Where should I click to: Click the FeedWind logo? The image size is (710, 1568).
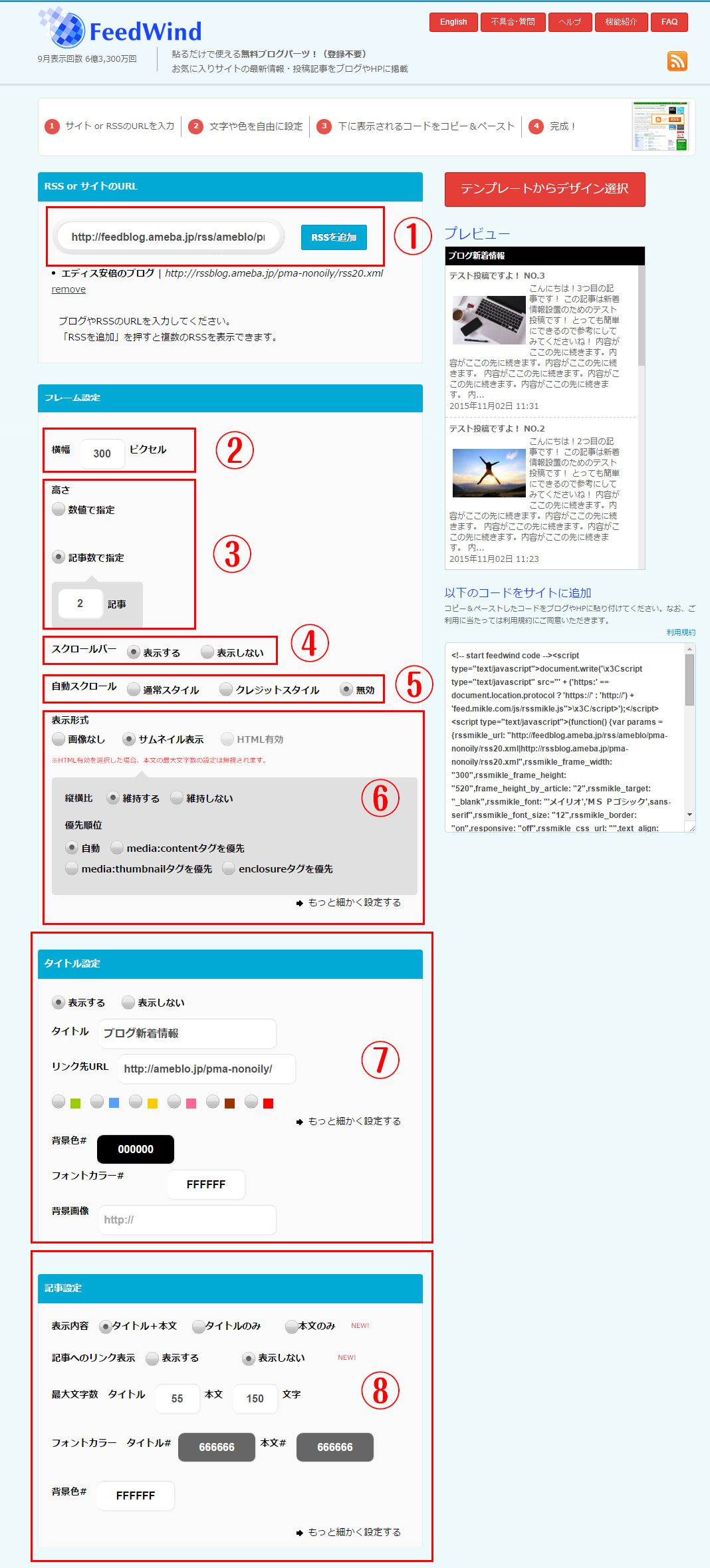pos(120,28)
